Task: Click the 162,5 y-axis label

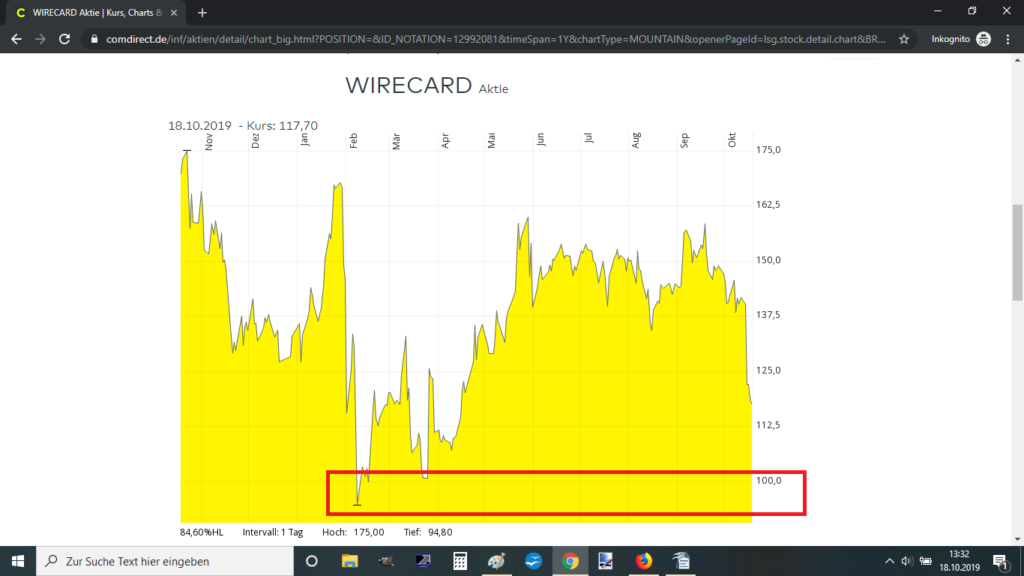Action: [768, 204]
